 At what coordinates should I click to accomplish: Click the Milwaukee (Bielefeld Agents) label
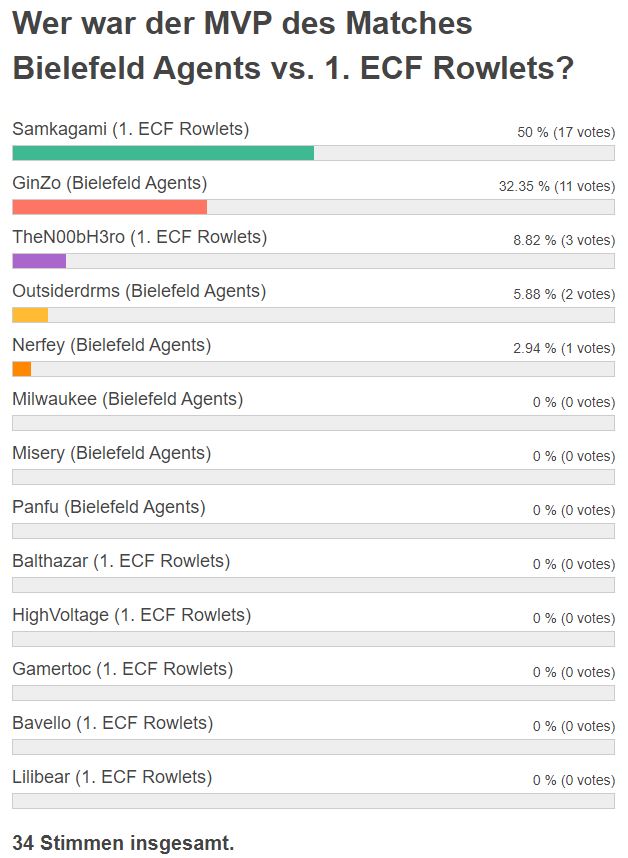click(128, 399)
